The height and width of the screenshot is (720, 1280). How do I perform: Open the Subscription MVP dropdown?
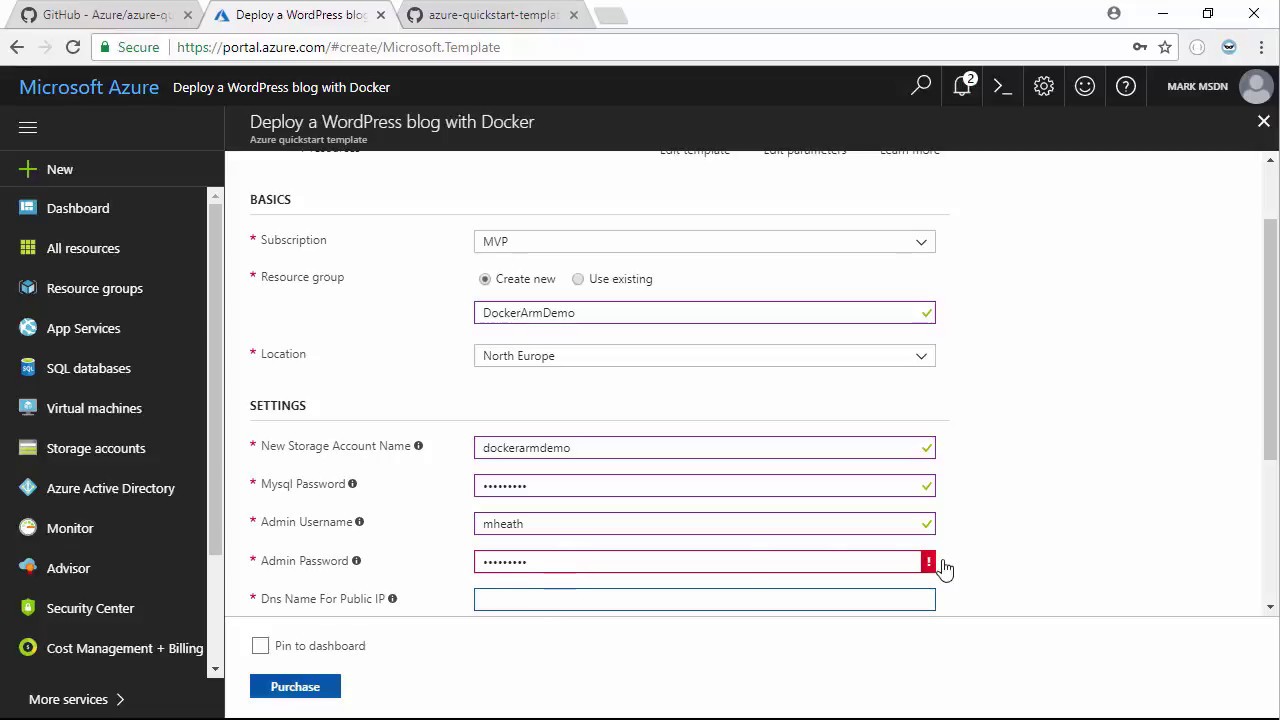pyautogui.click(x=705, y=241)
